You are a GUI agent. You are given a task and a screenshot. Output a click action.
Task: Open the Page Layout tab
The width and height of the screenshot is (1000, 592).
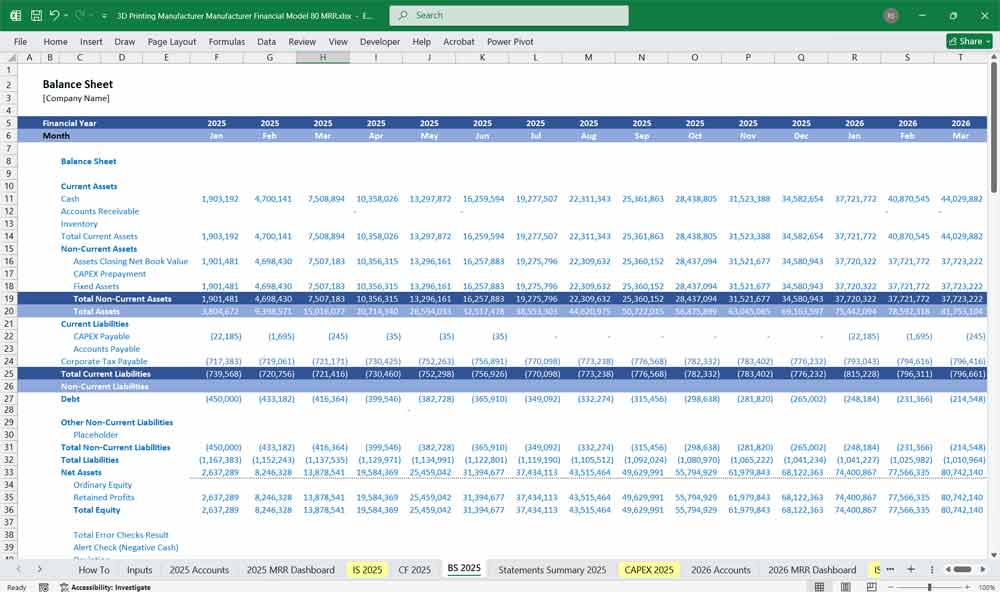(172, 41)
